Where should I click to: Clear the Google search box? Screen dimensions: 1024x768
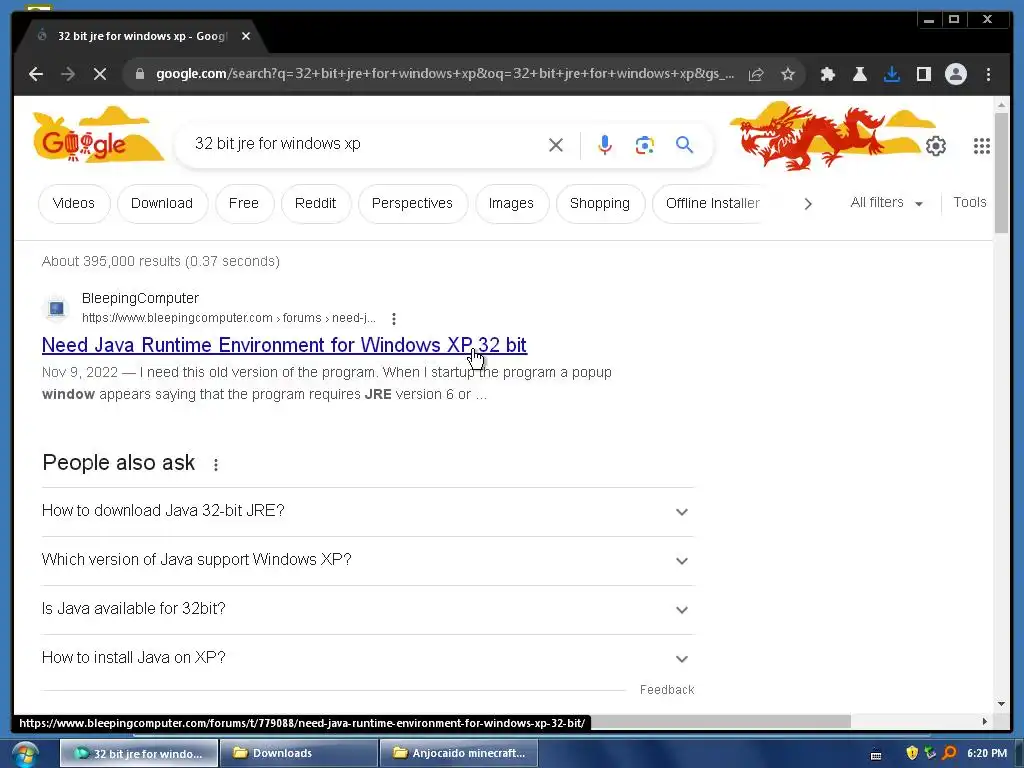coord(556,145)
